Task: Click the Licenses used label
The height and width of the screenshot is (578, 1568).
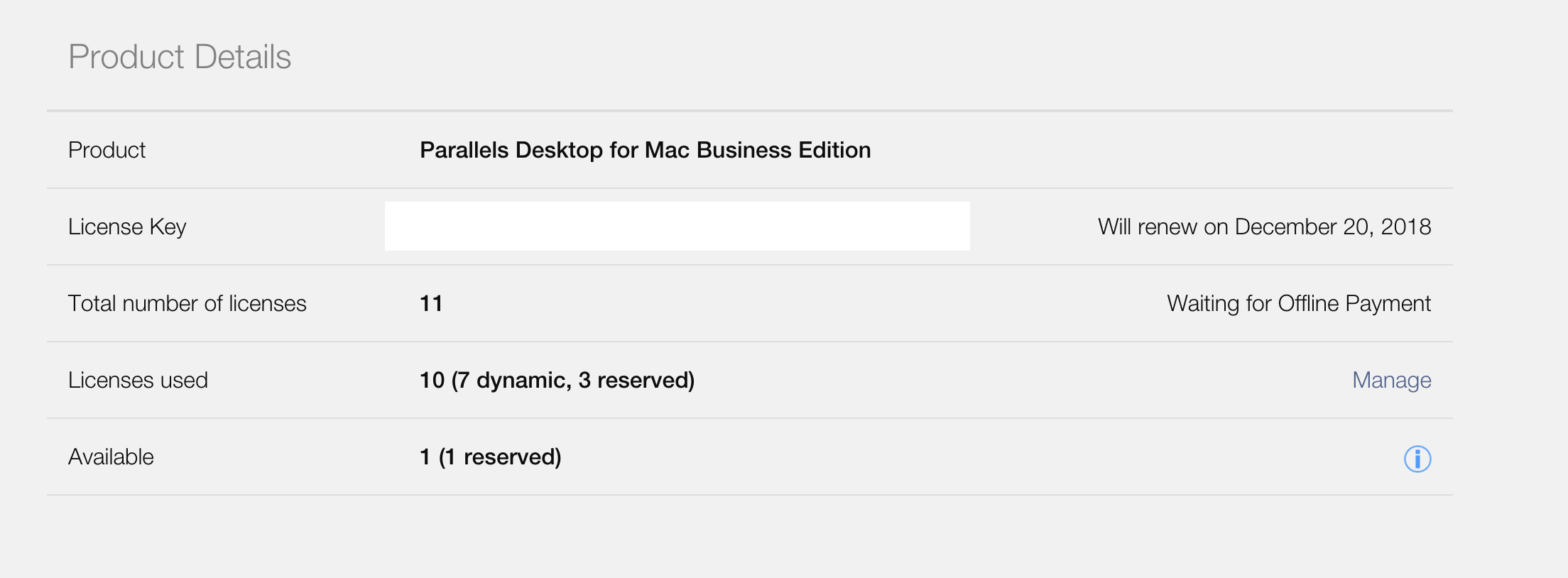Action: (138, 380)
